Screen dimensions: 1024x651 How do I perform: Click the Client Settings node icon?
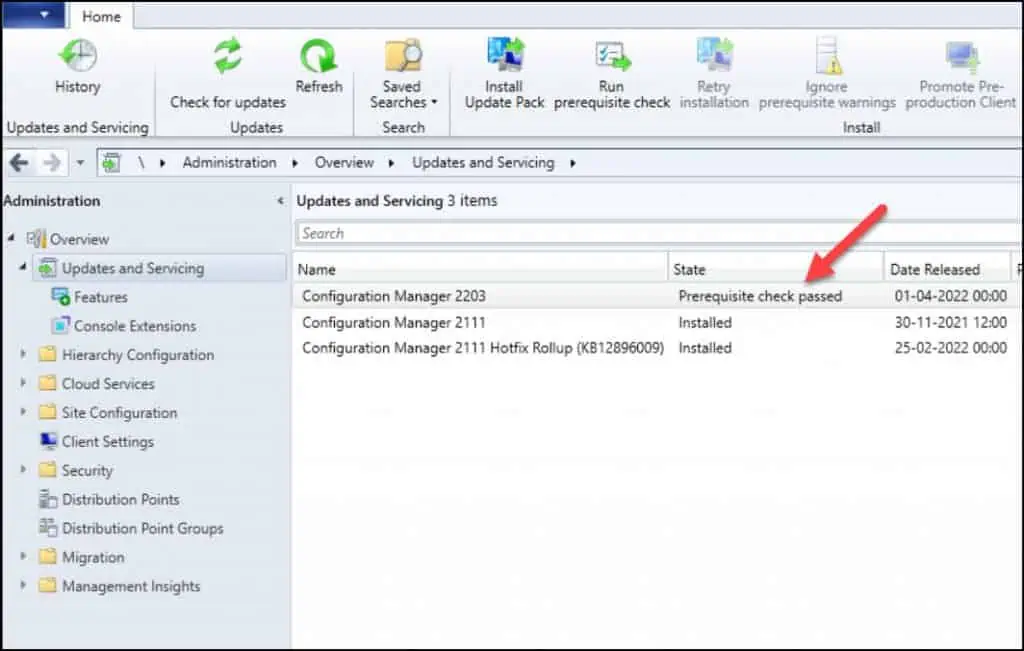(x=48, y=441)
